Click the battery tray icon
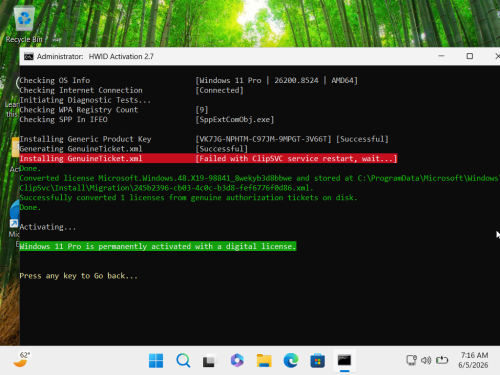Screen dimensions: 500x375 tap(442, 360)
